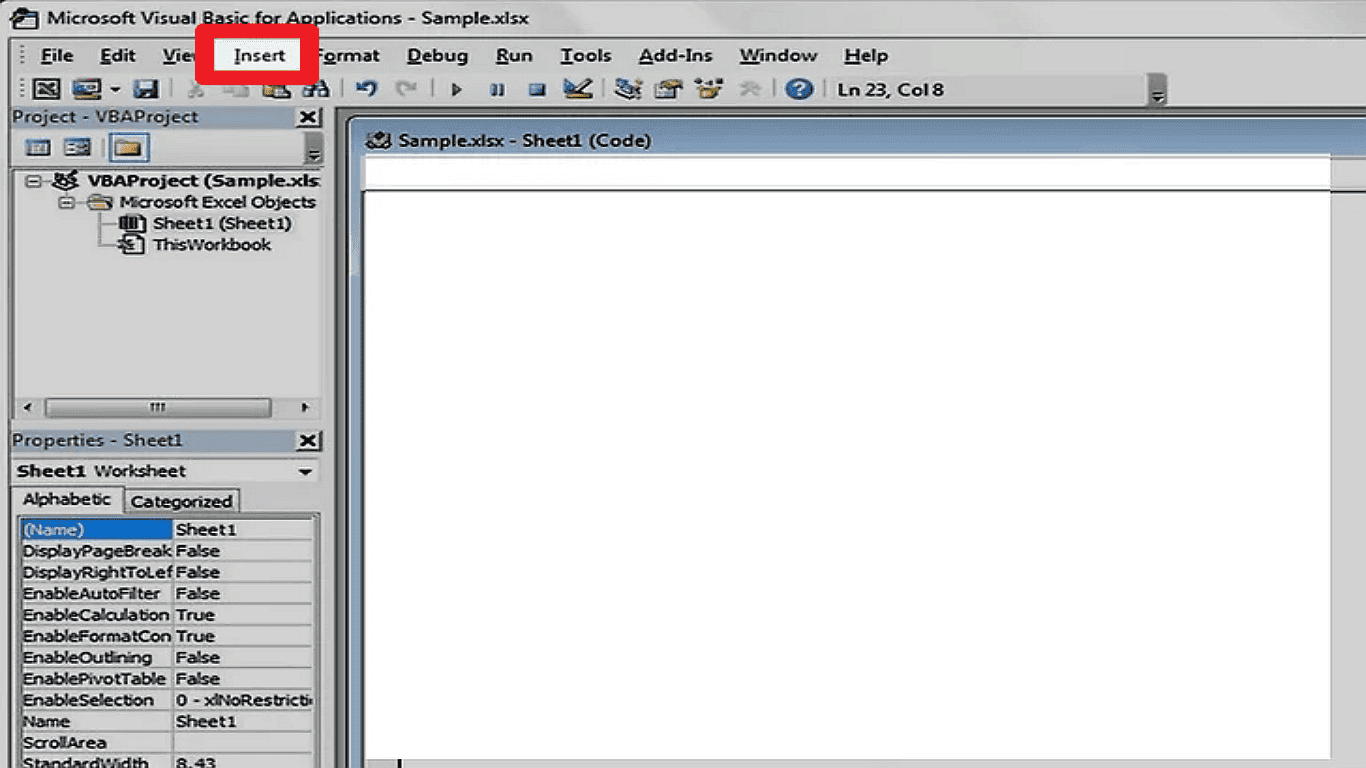Toggle Folders icon in Project panel
The width and height of the screenshot is (1366, 768).
[128, 148]
